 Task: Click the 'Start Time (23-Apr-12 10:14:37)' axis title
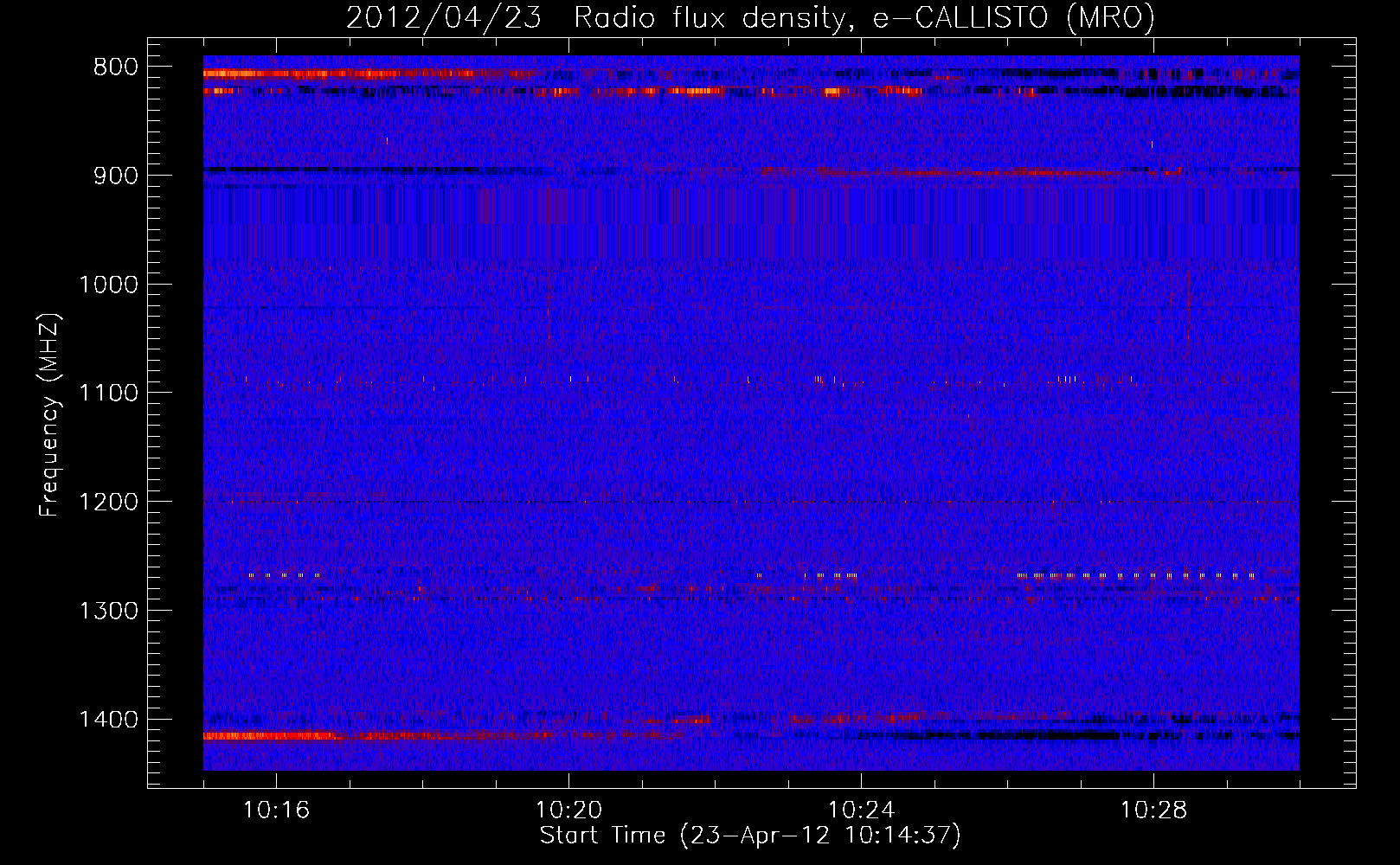click(750, 836)
